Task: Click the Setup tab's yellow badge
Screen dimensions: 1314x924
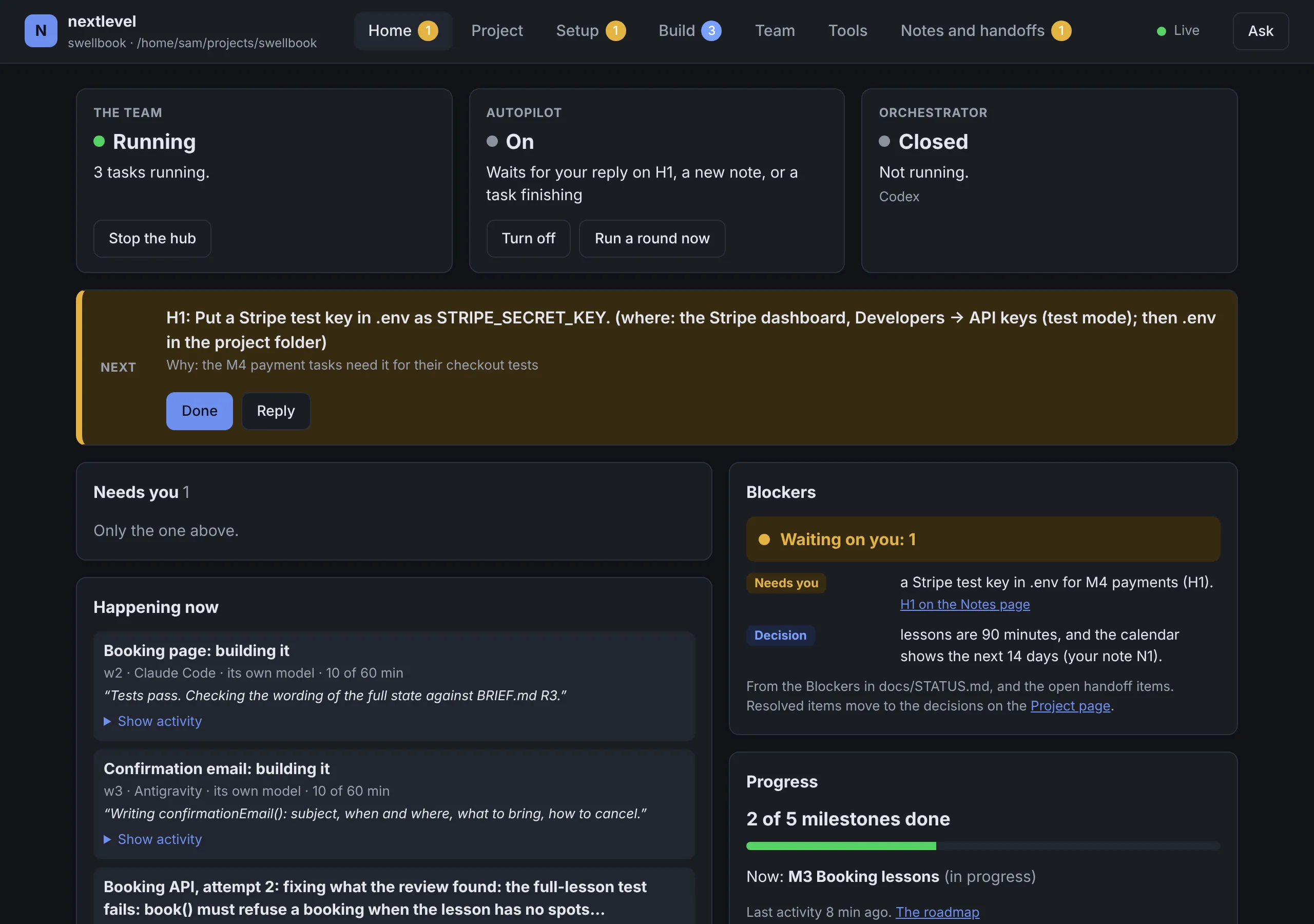Action: [616, 31]
